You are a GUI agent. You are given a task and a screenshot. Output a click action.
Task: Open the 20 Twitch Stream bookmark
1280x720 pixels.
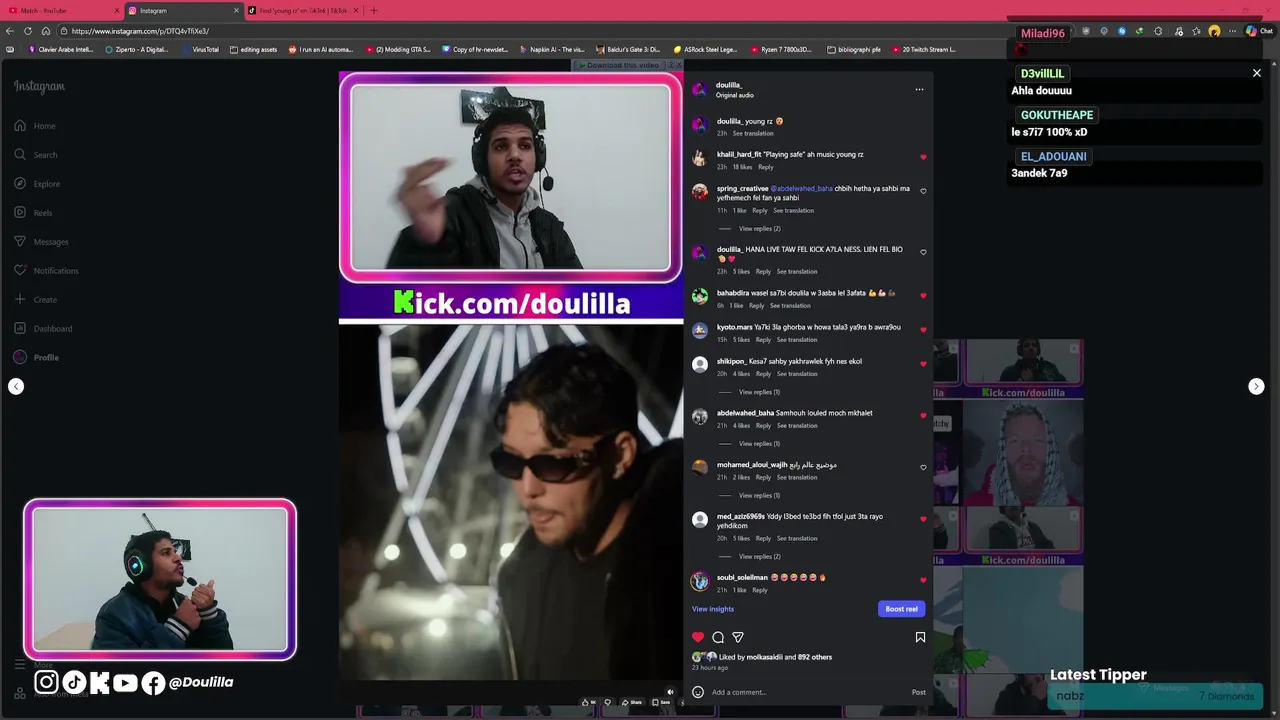[924, 49]
